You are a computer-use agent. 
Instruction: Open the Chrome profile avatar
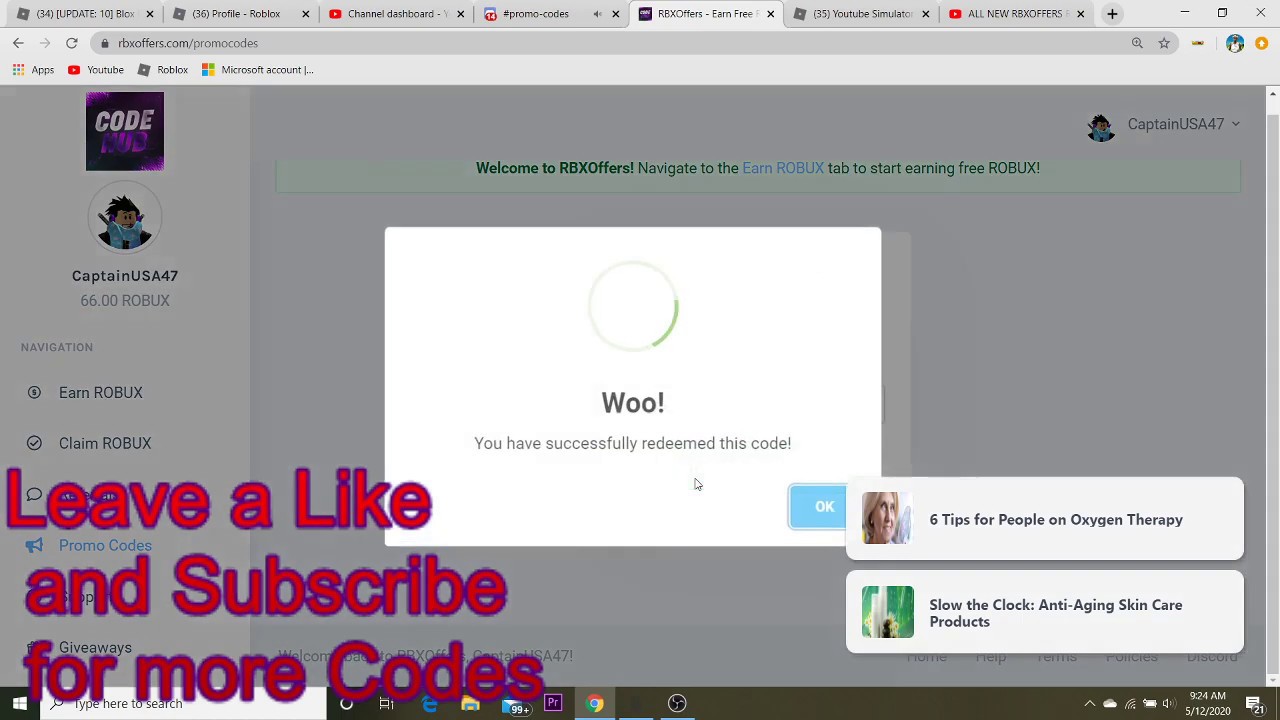pos(1235,43)
